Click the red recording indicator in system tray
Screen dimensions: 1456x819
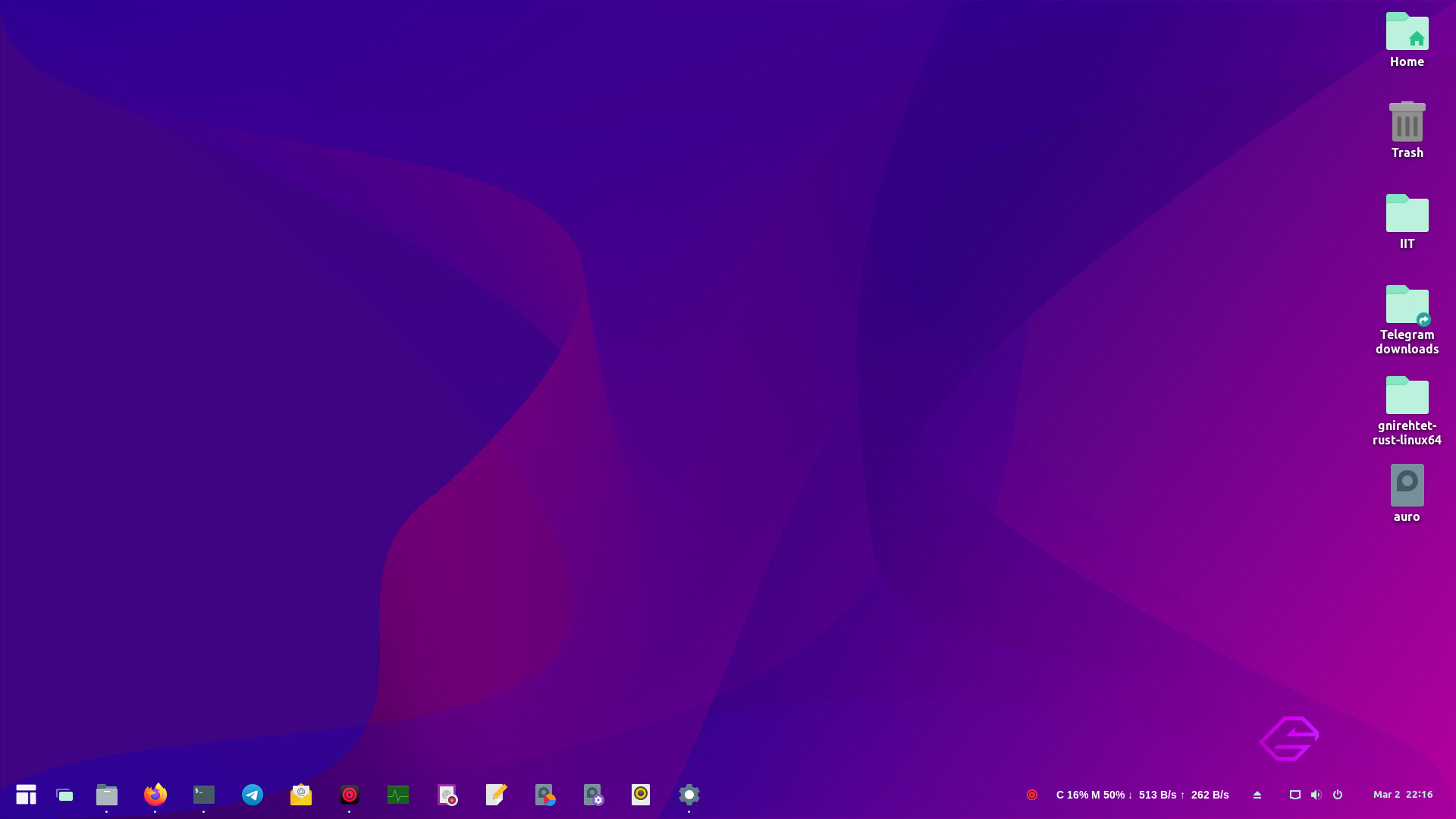pyautogui.click(x=1032, y=795)
